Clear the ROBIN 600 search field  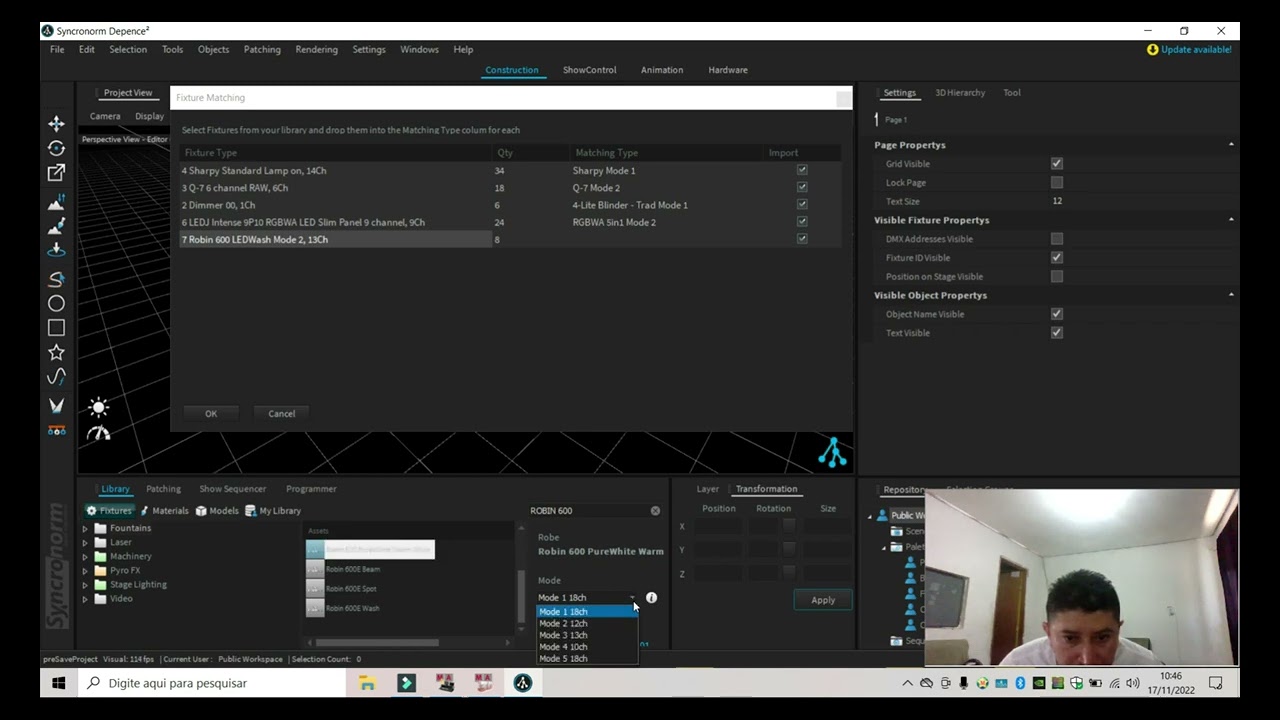pos(655,510)
